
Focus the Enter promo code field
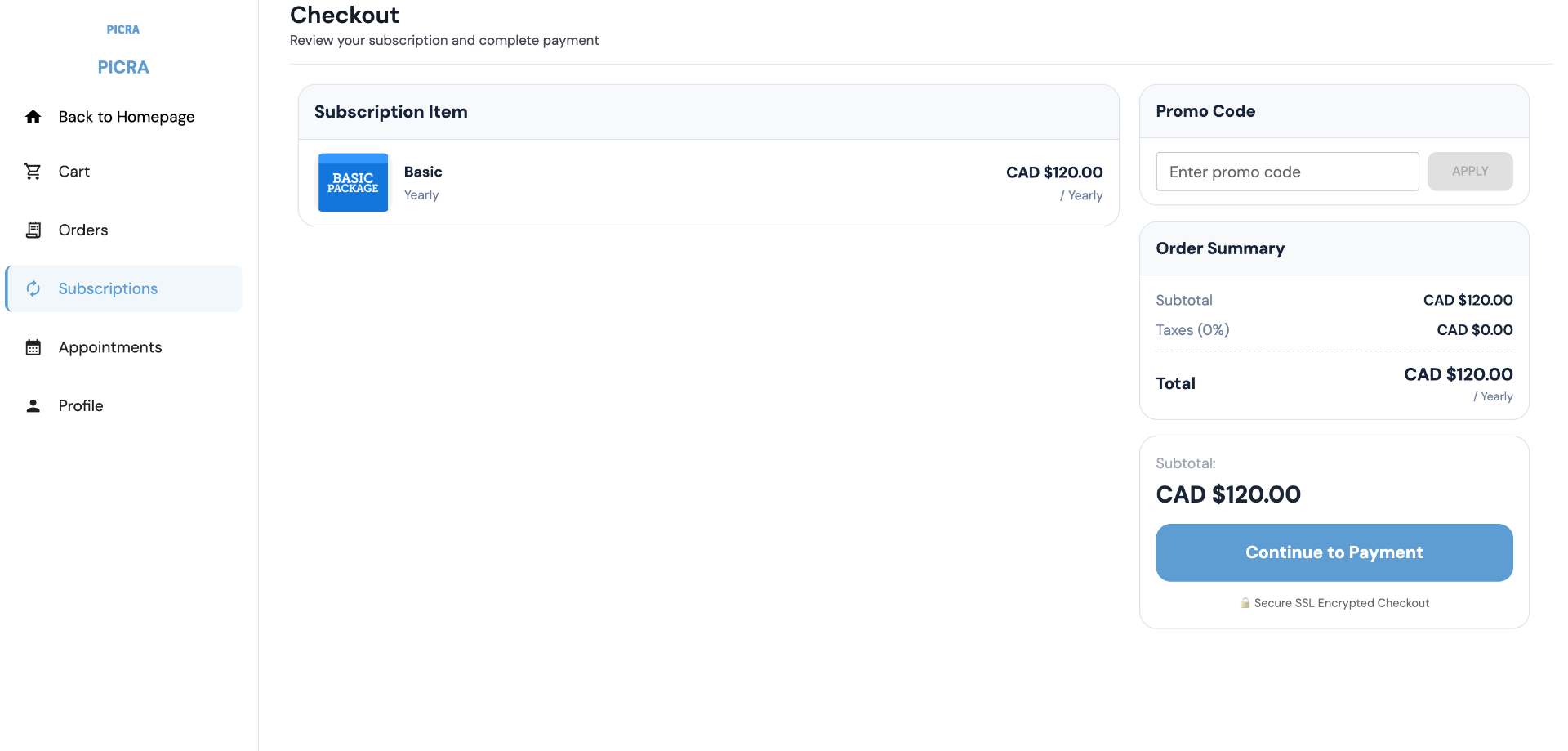[1287, 172]
